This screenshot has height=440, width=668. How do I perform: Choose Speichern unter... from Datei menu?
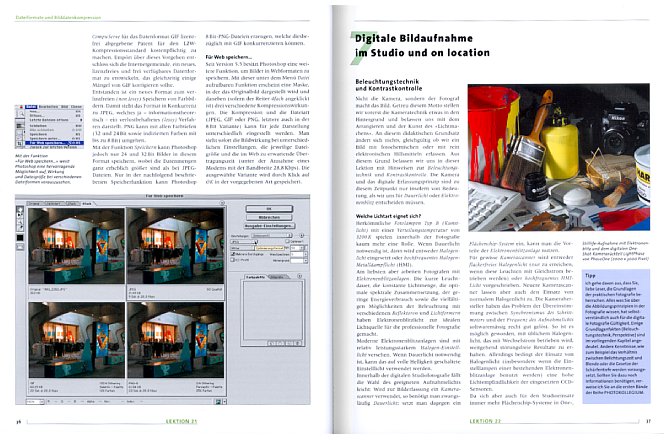point(54,138)
